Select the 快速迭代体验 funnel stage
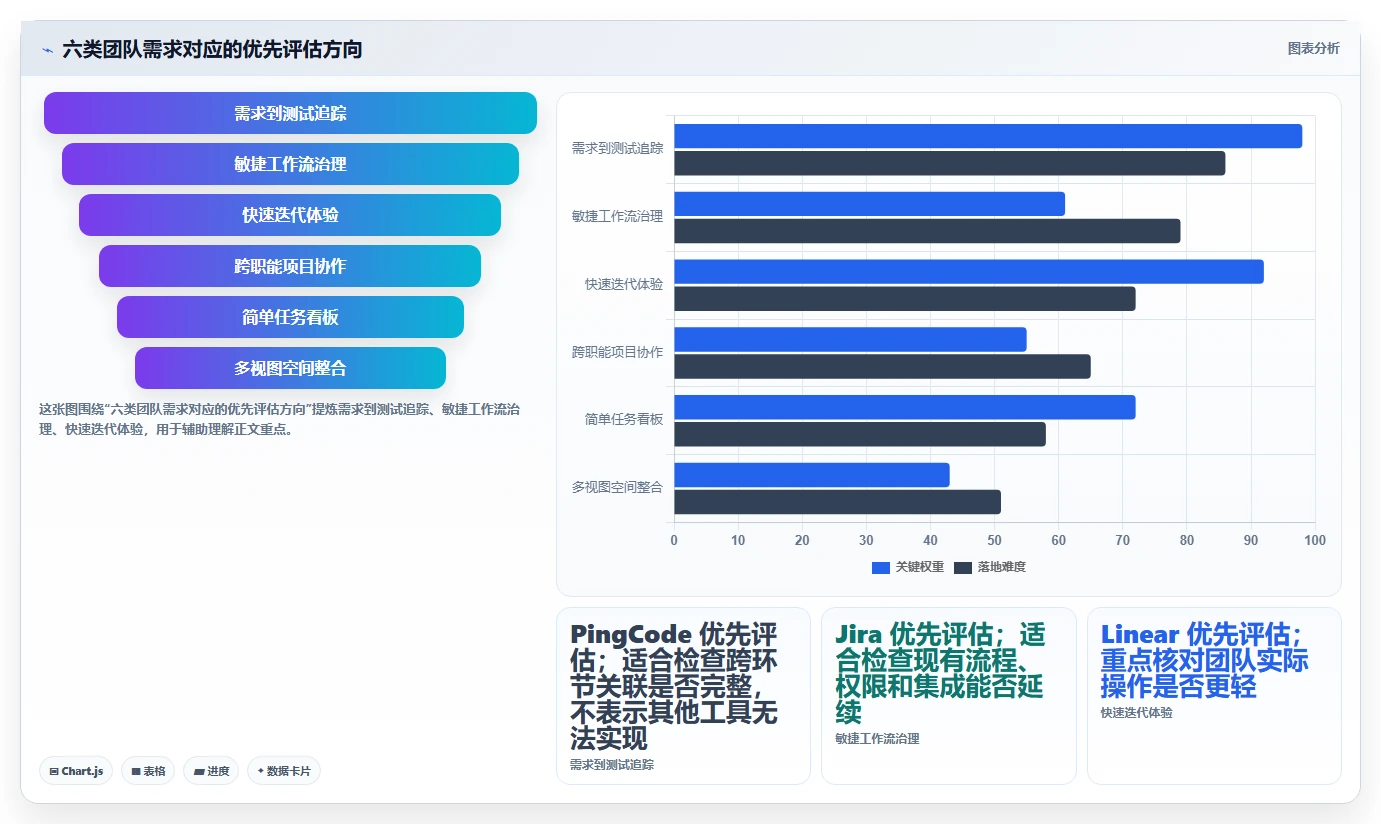Viewport: 1381px width, 824px height. [x=290, y=215]
